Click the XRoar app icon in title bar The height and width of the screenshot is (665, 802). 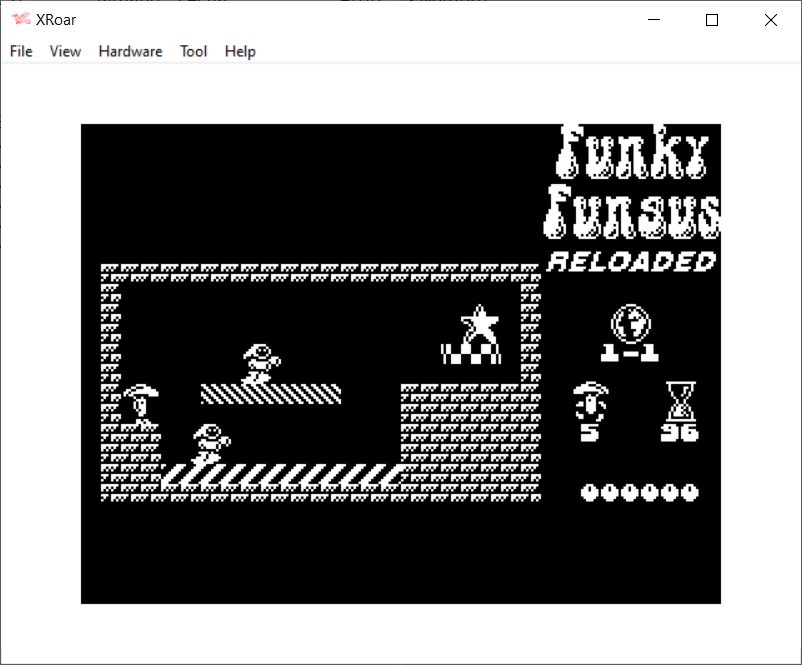(20, 20)
